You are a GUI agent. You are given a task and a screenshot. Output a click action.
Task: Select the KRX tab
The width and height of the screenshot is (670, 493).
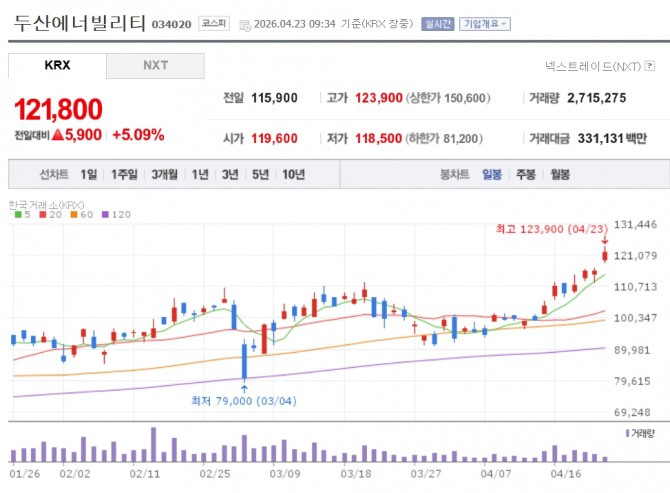[57, 66]
